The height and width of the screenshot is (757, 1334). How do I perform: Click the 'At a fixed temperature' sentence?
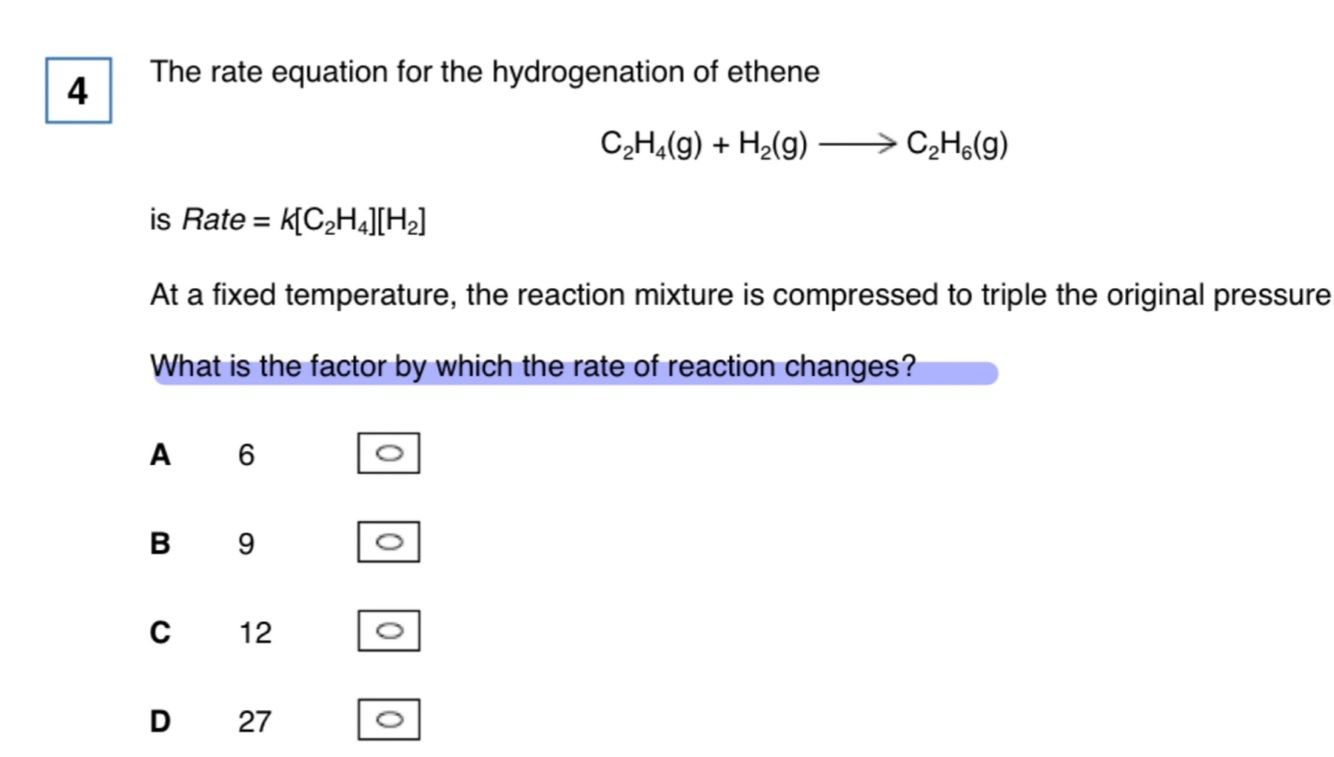tap(740, 296)
